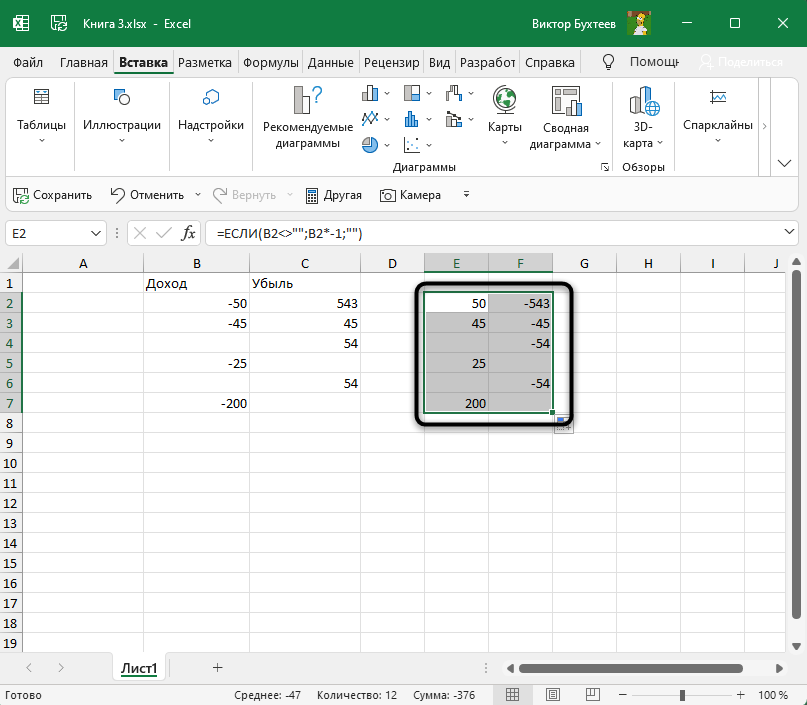Switch to the Формулы ribbon tab
The width and height of the screenshot is (807, 705).
click(x=270, y=62)
